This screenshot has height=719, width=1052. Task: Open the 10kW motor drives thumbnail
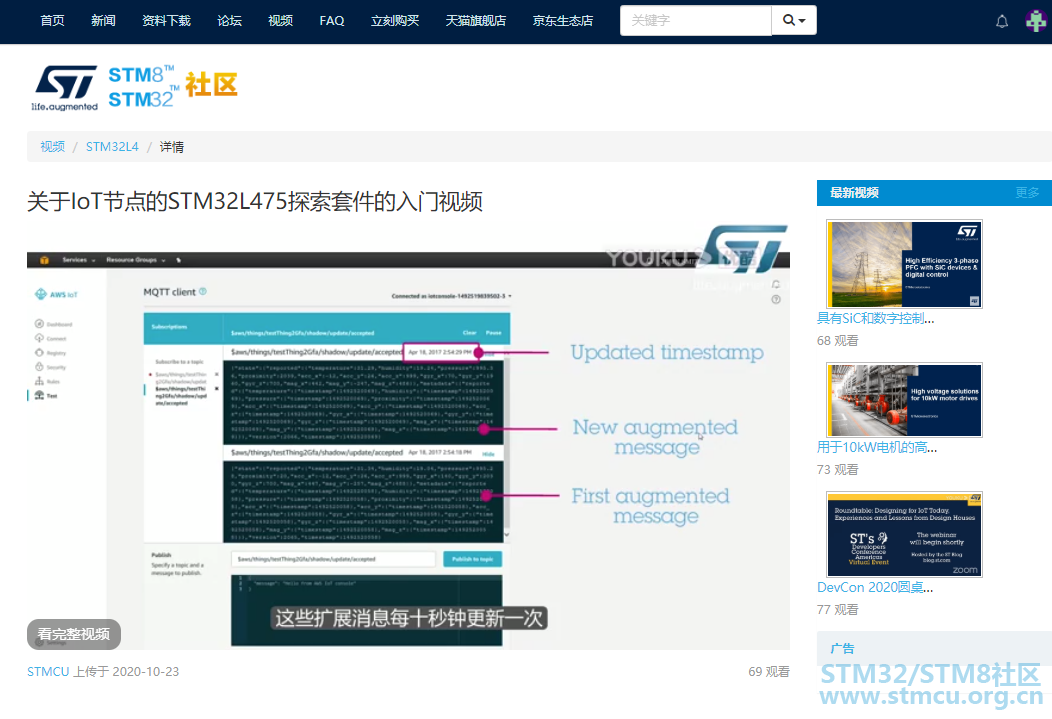(x=904, y=400)
